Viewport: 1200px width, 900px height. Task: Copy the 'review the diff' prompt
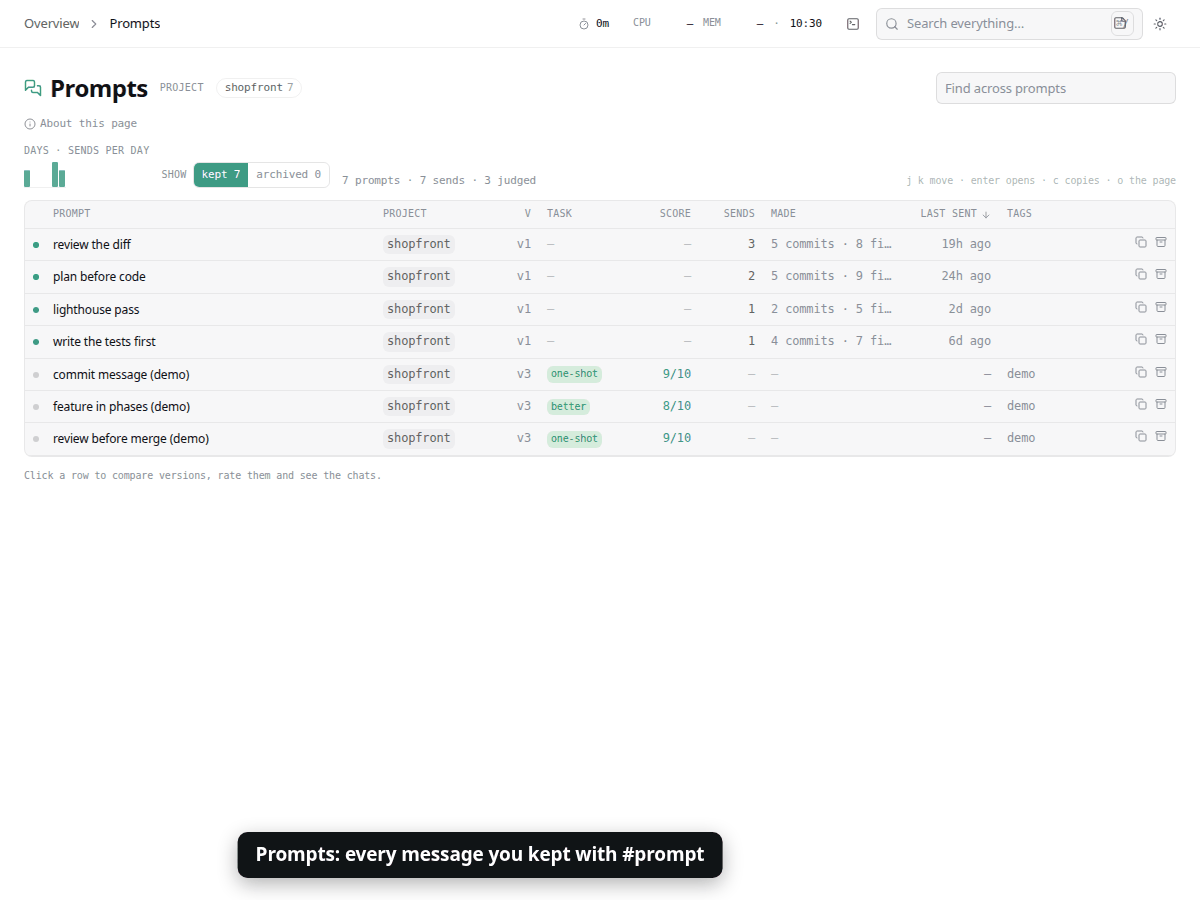[x=1141, y=242]
